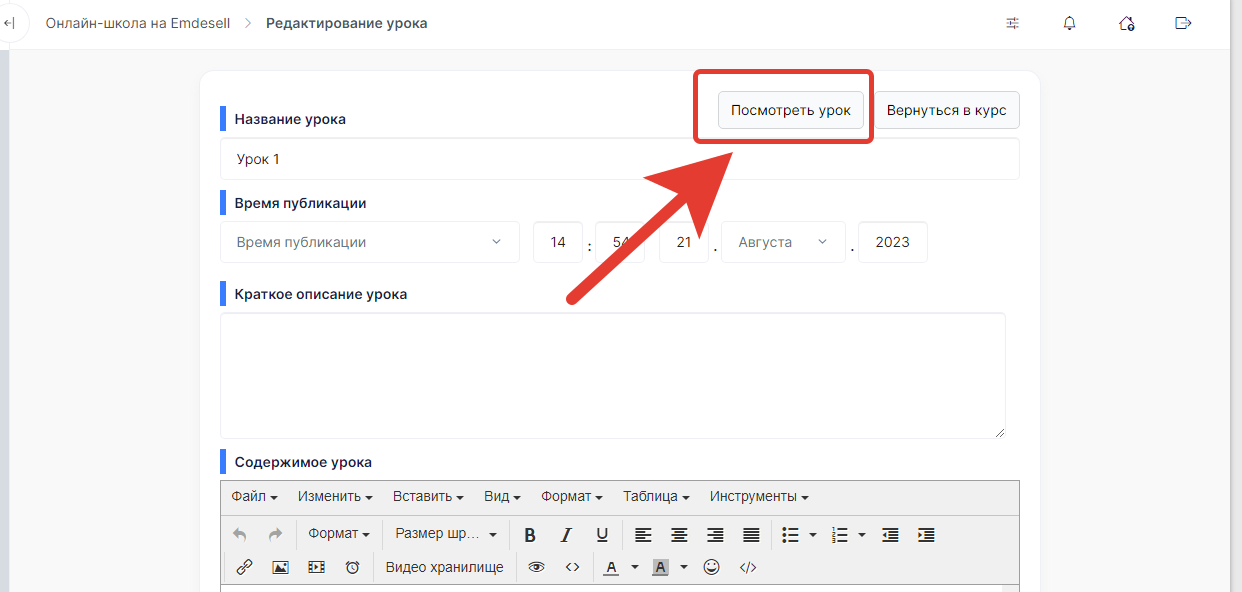This screenshot has width=1242, height=592.
Task: Click the lesson name field with Урок 1
Action: (x=620, y=159)
